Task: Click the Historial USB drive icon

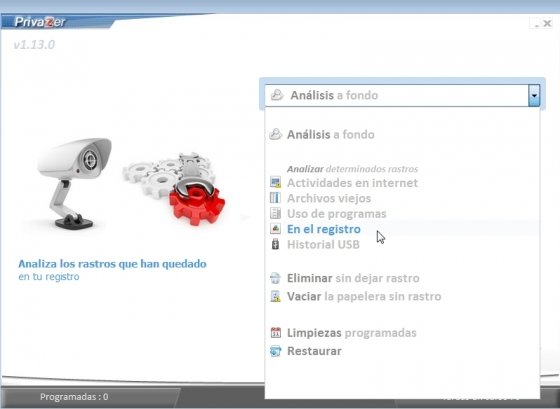Action: [x=275, y=244]
